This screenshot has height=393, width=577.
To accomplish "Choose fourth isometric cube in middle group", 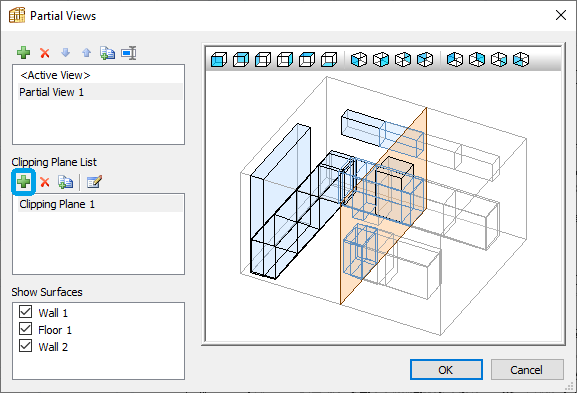I will pyautogui.click(x=425, y=59).
